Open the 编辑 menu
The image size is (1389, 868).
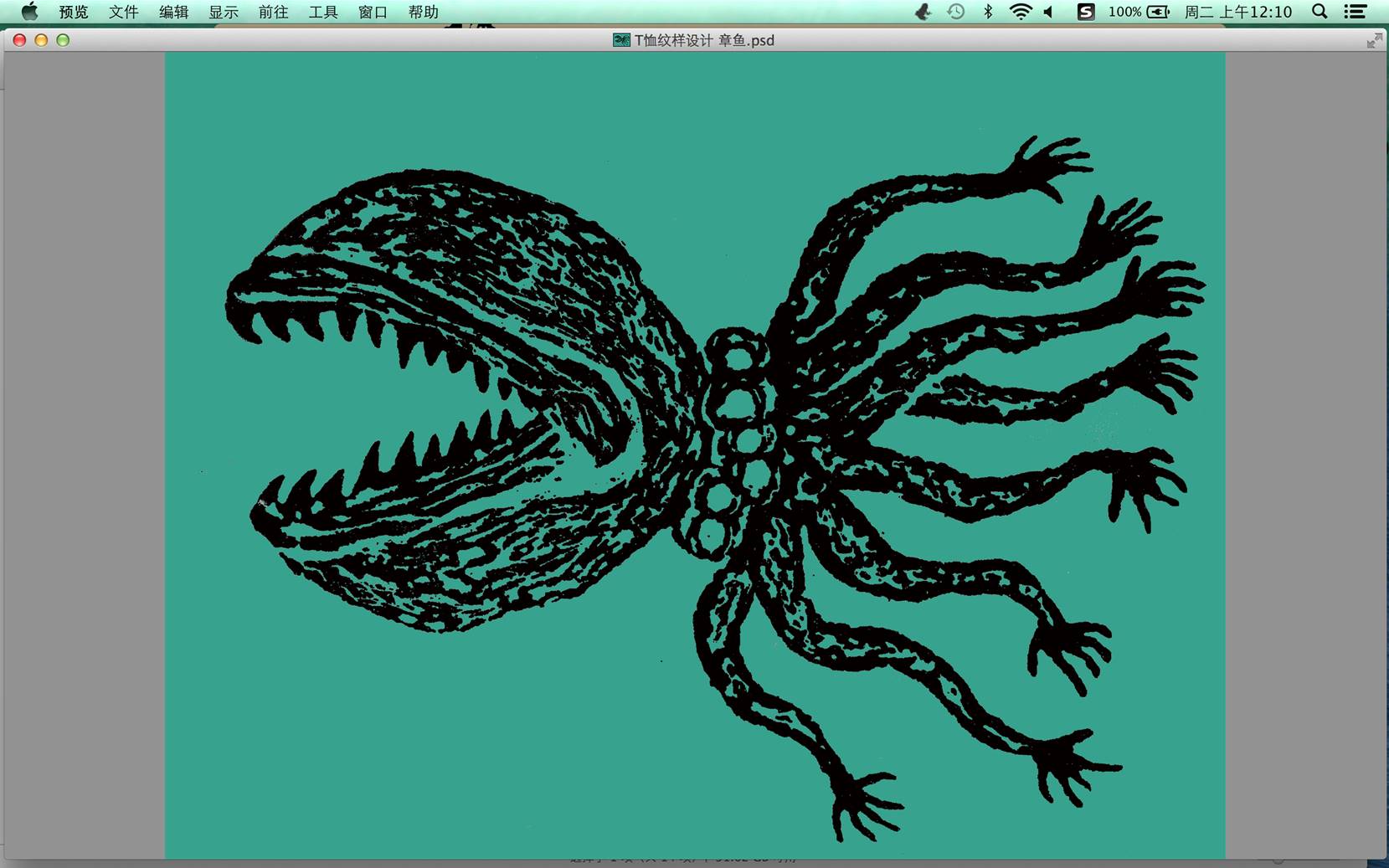point(173,12)
